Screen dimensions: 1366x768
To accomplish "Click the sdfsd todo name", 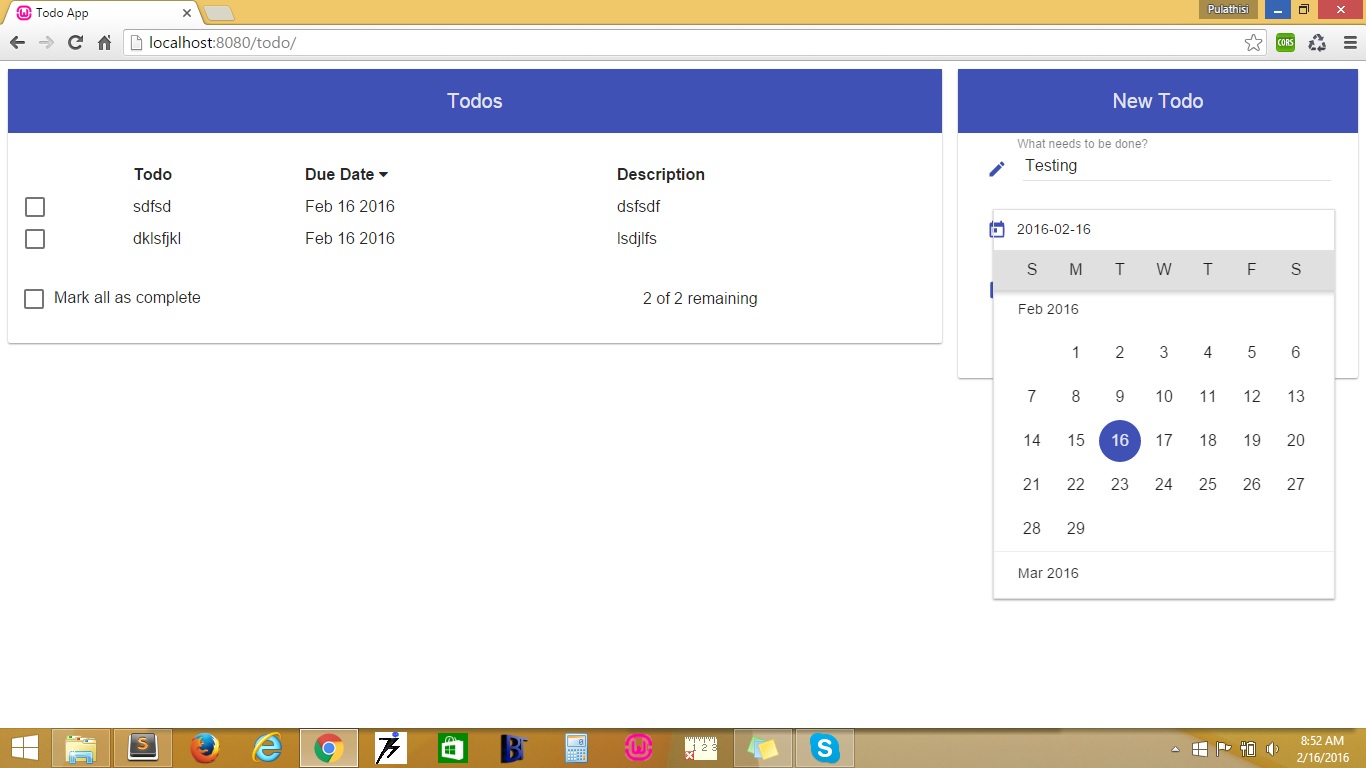I will click(x=152, y=207).
